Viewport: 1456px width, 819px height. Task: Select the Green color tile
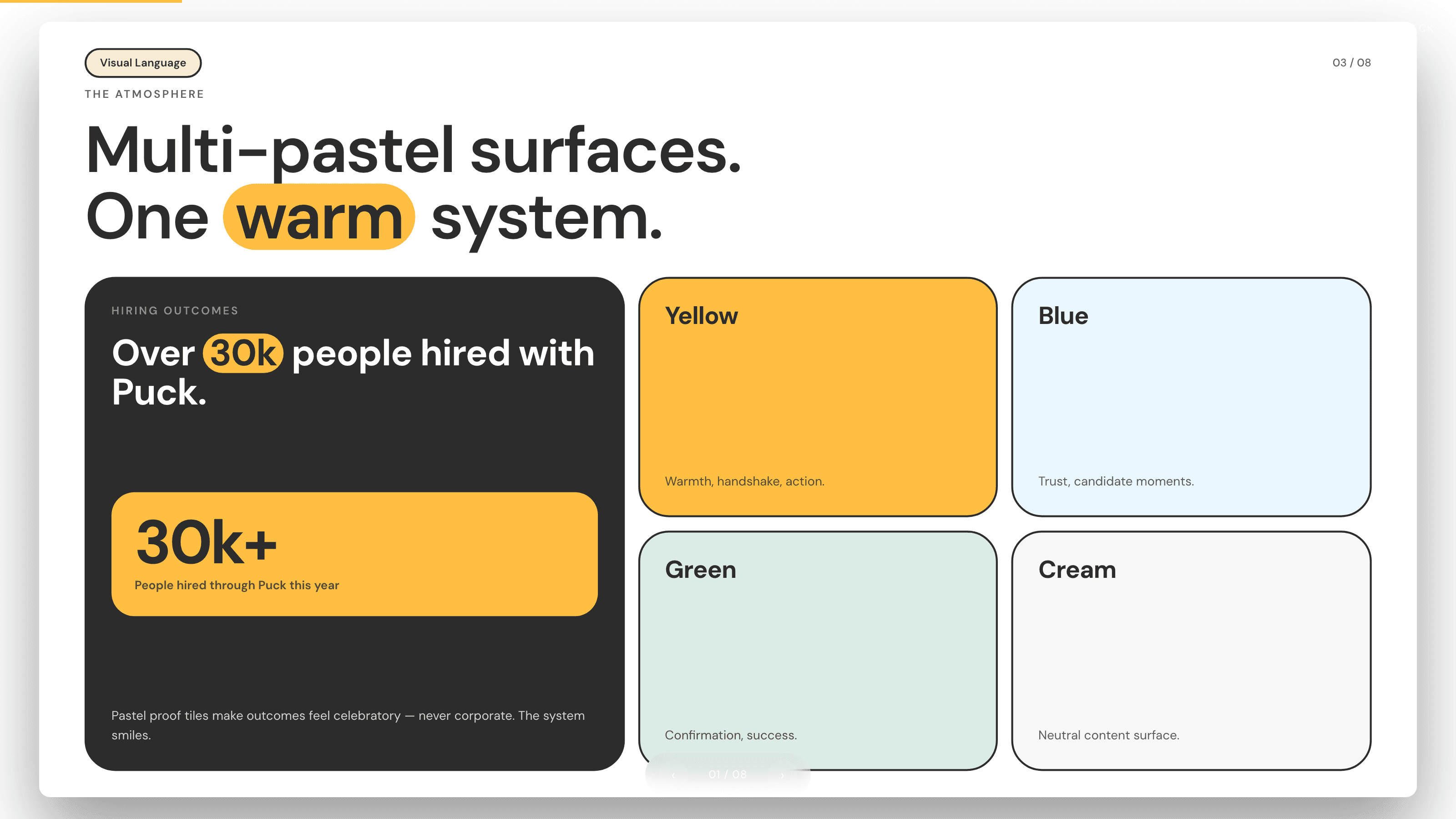coord(817,651)
